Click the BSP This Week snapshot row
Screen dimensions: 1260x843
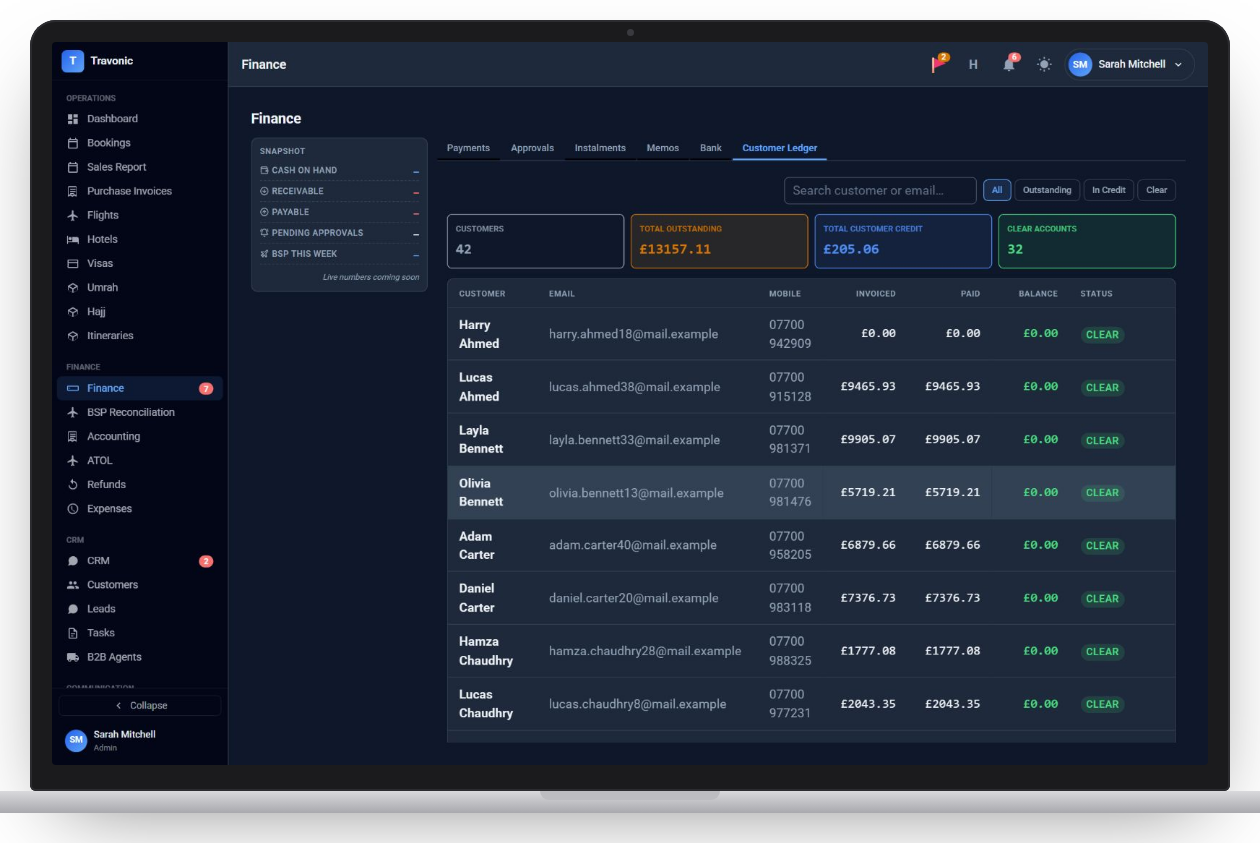point(339,254)
